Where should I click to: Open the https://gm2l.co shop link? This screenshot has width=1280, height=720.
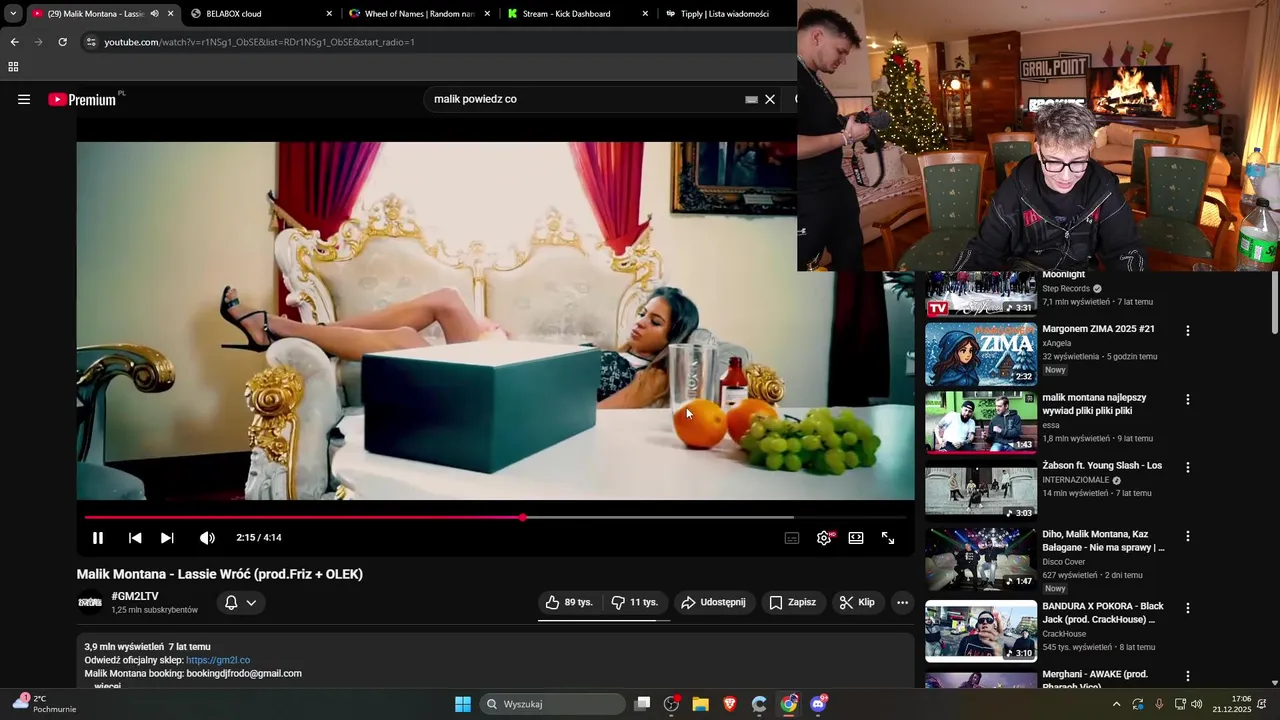[218, 660]
